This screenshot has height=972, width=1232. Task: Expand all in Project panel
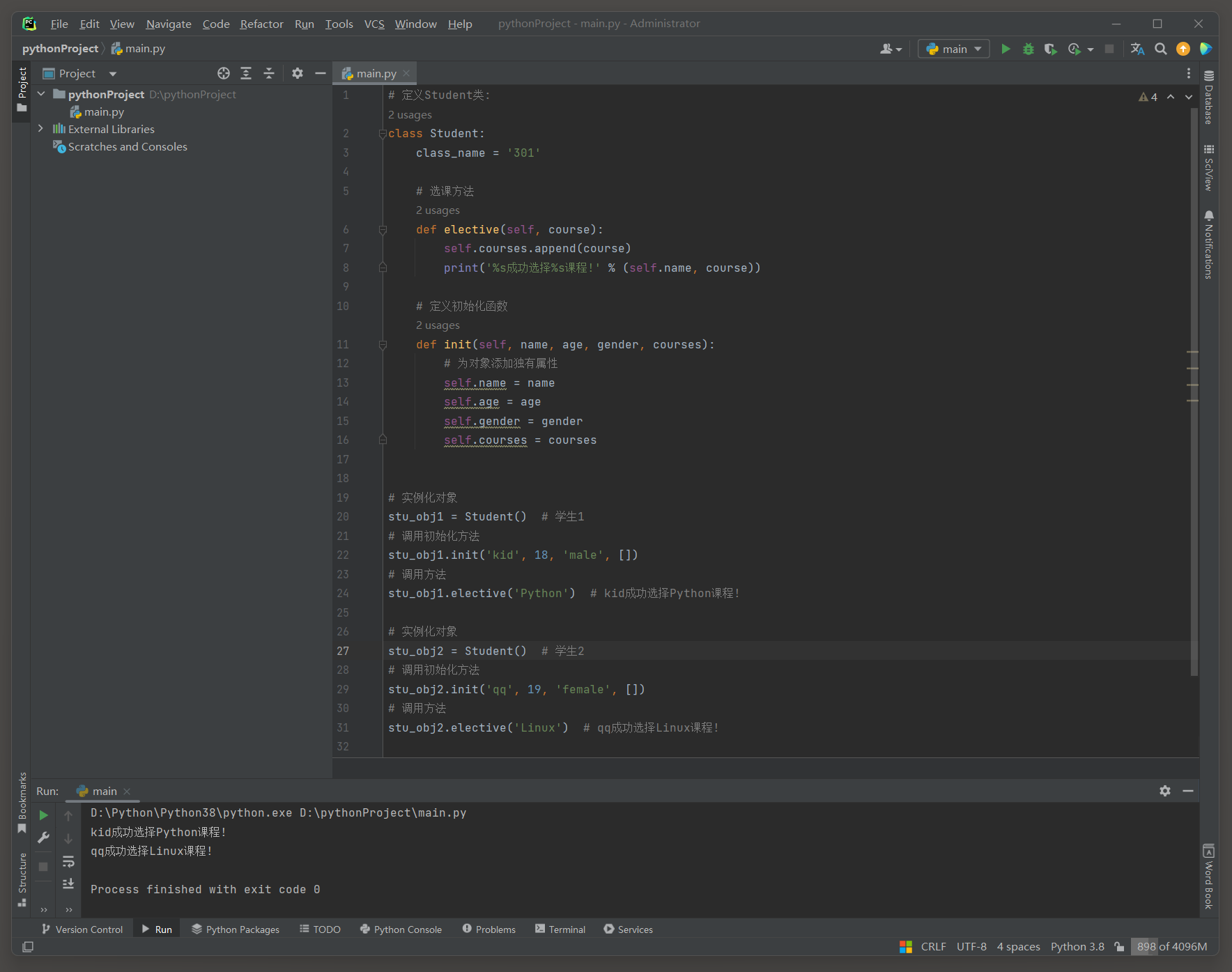[x=246, y=73]
